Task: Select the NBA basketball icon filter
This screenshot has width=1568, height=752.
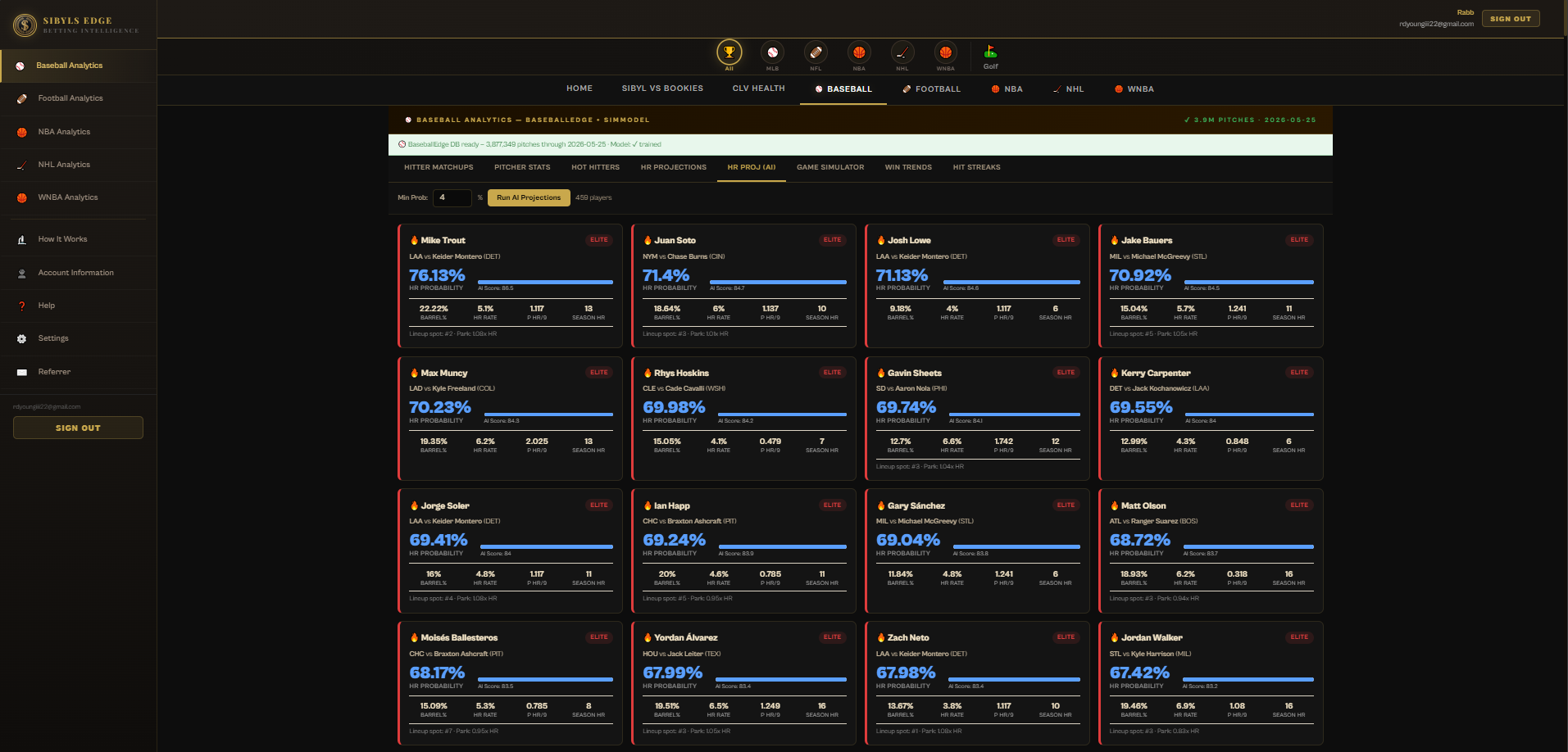Action: pos(859,52)
